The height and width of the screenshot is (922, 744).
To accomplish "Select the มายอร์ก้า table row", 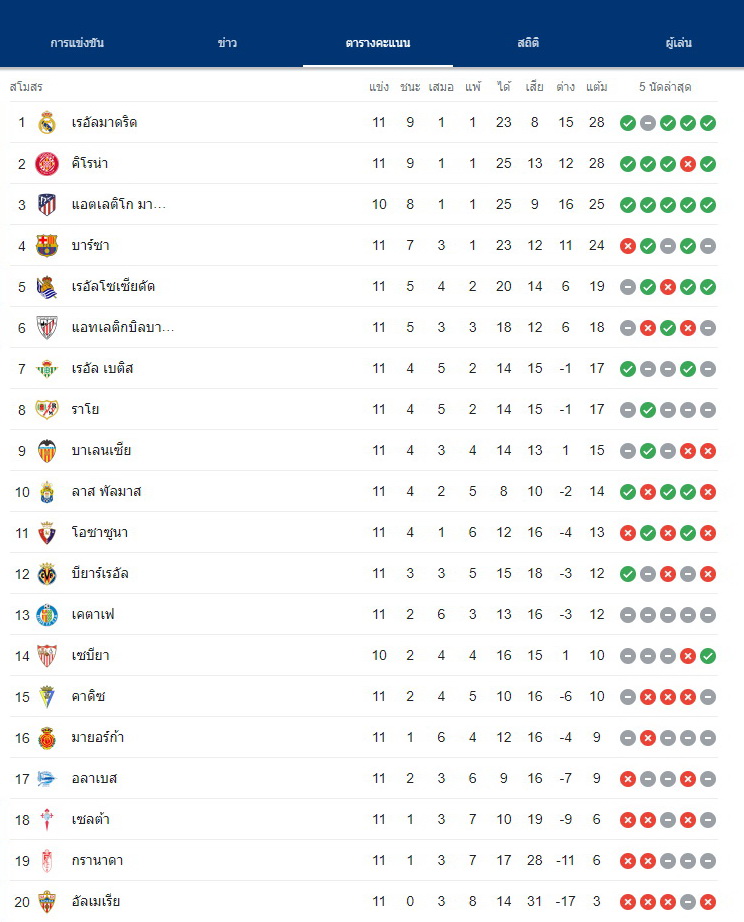I will 363,737.
